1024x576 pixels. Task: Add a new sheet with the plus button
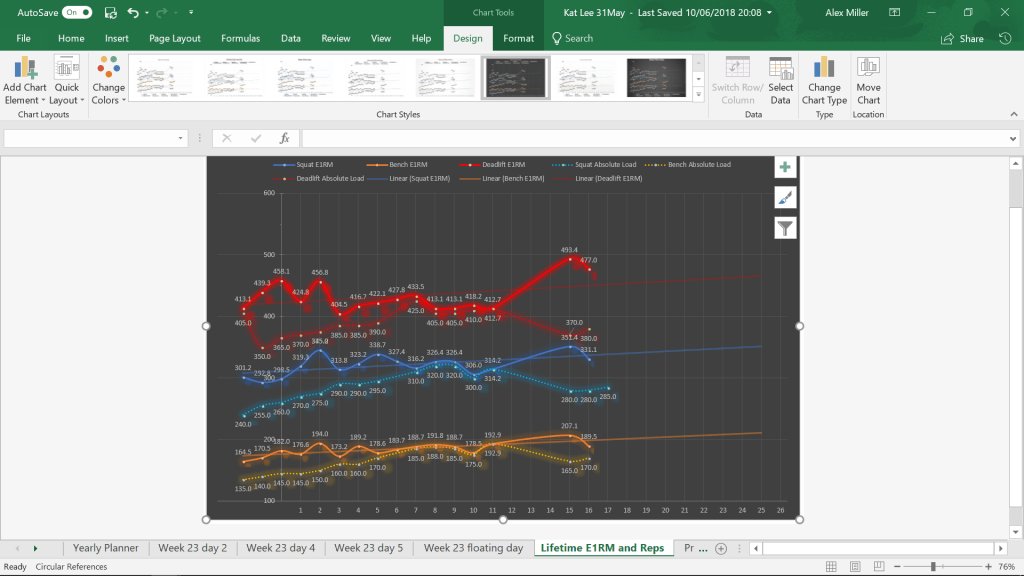(x=721, y=549)
